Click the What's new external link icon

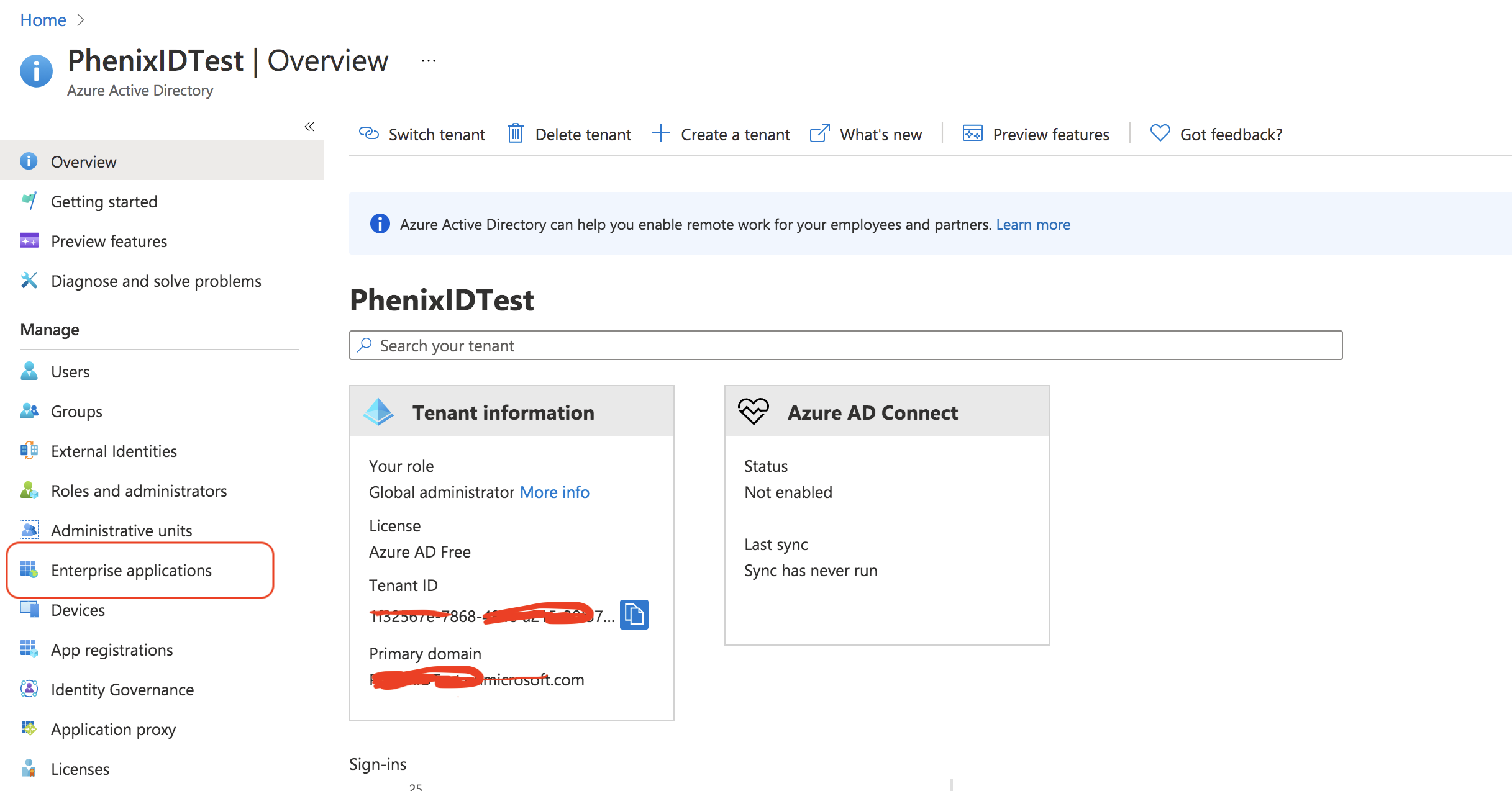[x=819, y=133]
